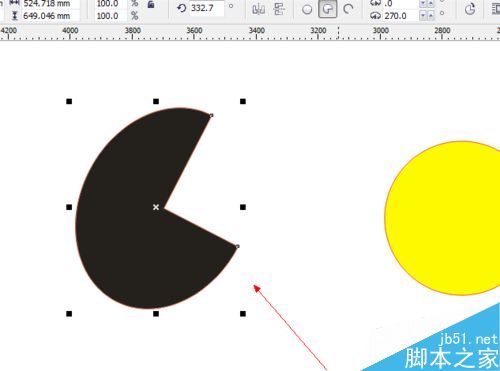Click the pie's lower-right edge node
The width and height of the screenshot is (500, 371).
tap(237, 246)
